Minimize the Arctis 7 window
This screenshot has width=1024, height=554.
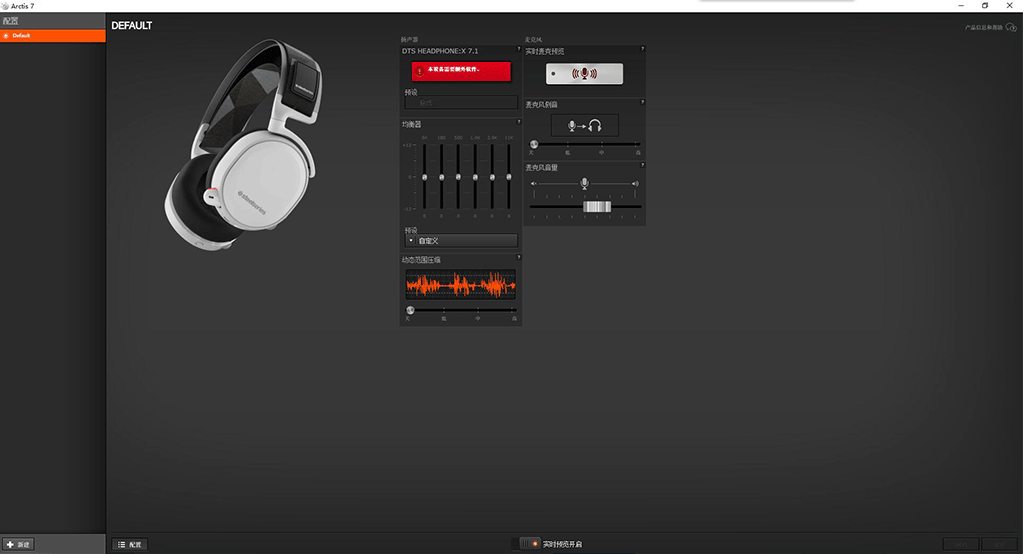(x=961, y=6)
